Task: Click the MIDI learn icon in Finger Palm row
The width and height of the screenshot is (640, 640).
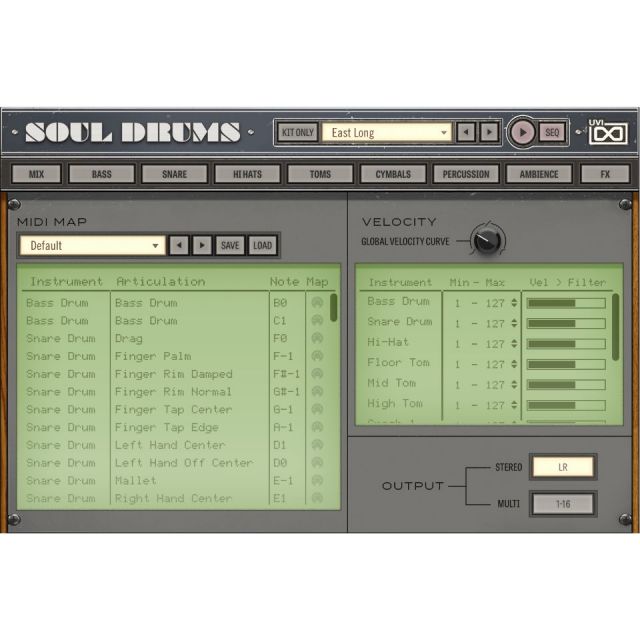Action: pyautogui.click(x=317, y=356)
